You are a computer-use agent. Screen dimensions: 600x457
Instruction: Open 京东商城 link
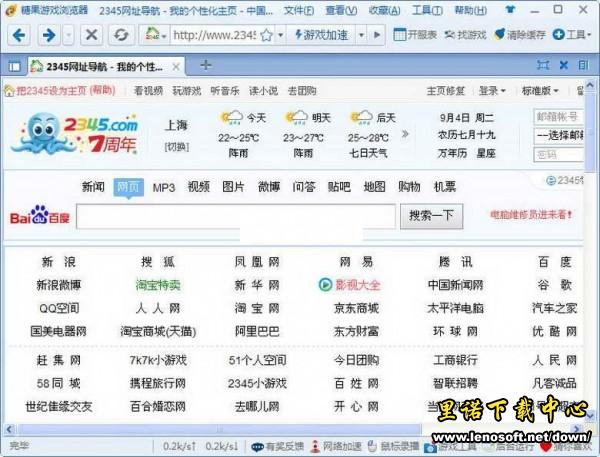coord(356,308)
